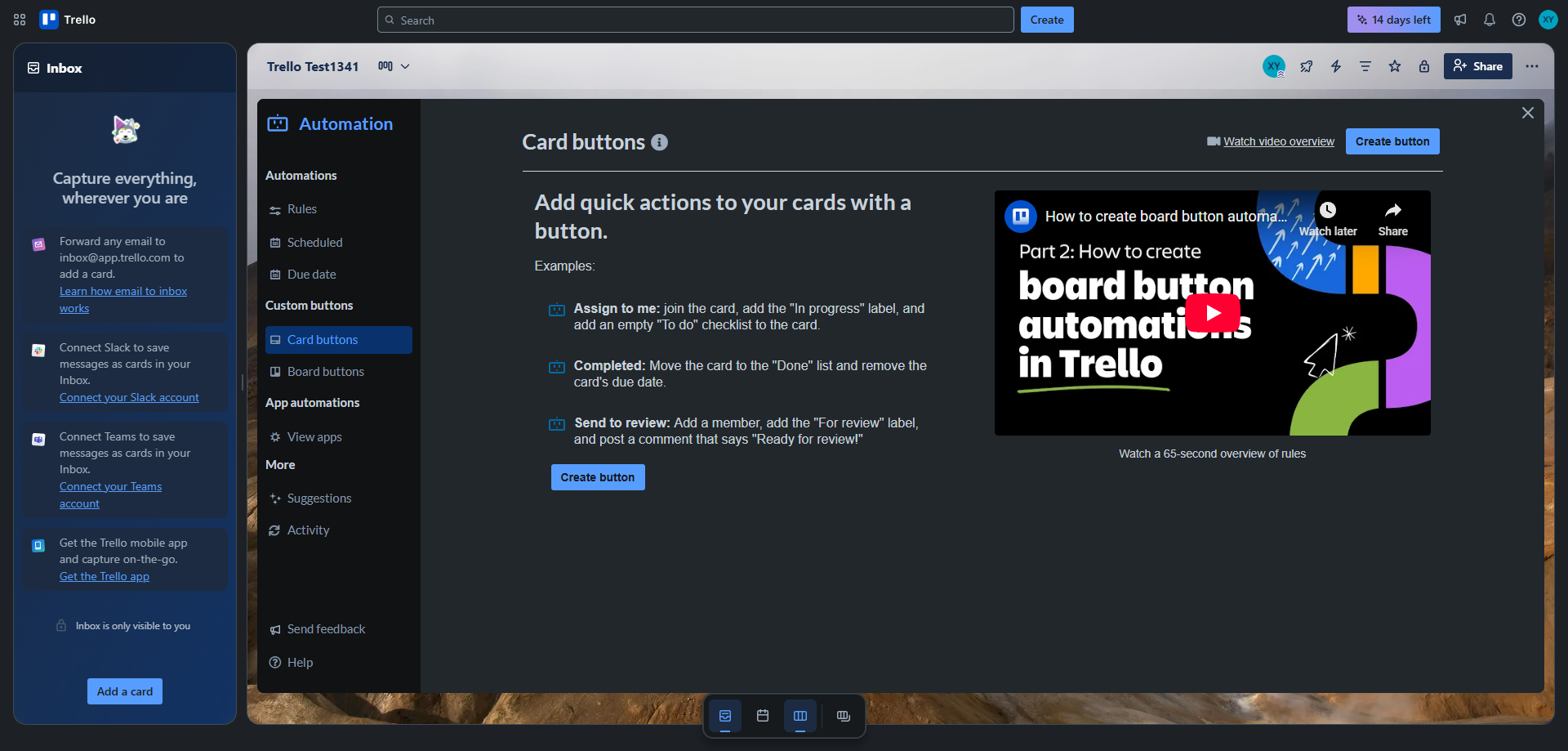This screenshot has height=751, width=1568.
Task: Open the board visibility lock icon
Action: (x=1424, y=66)
